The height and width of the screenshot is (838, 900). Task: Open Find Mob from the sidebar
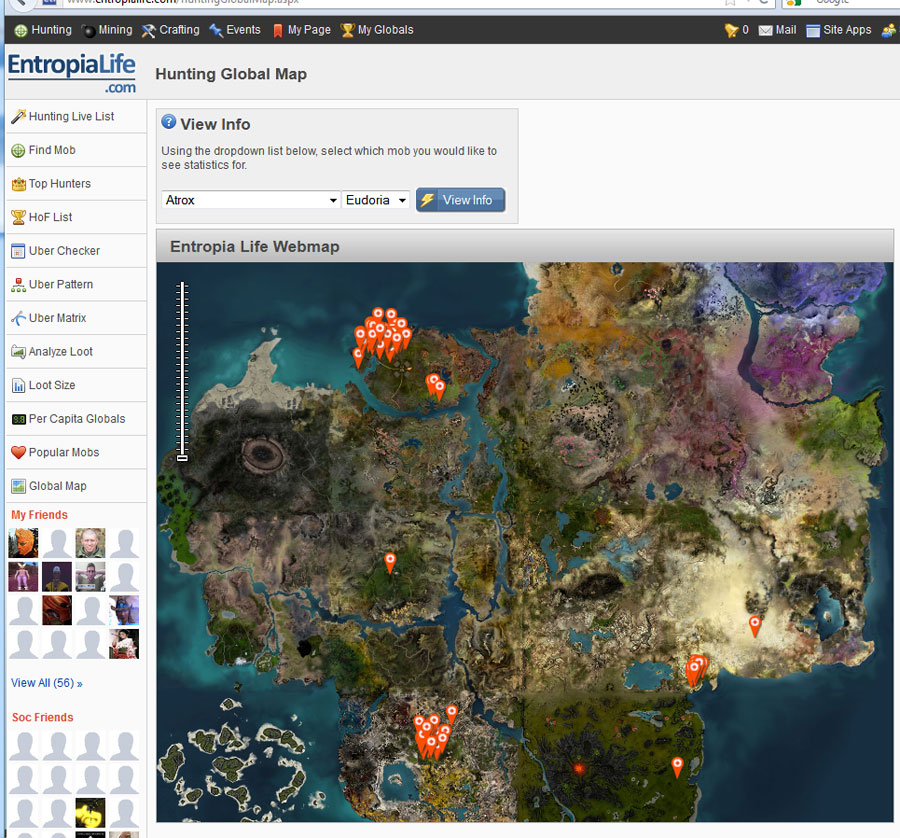[x=76, y=150]
